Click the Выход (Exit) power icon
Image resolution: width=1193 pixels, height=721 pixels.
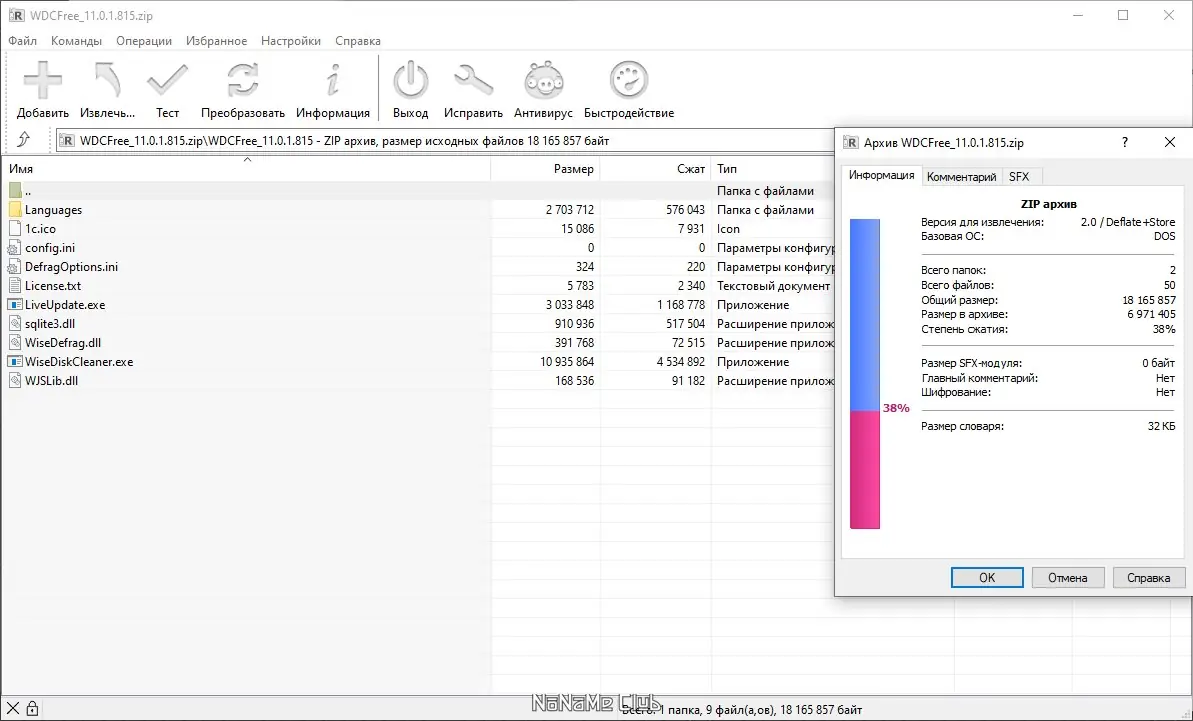tap(410, 80)
